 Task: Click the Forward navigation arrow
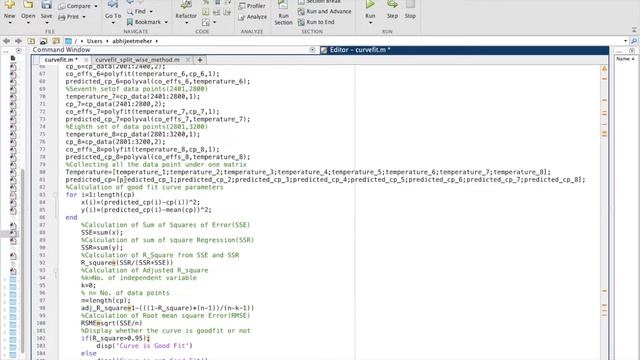18,41
